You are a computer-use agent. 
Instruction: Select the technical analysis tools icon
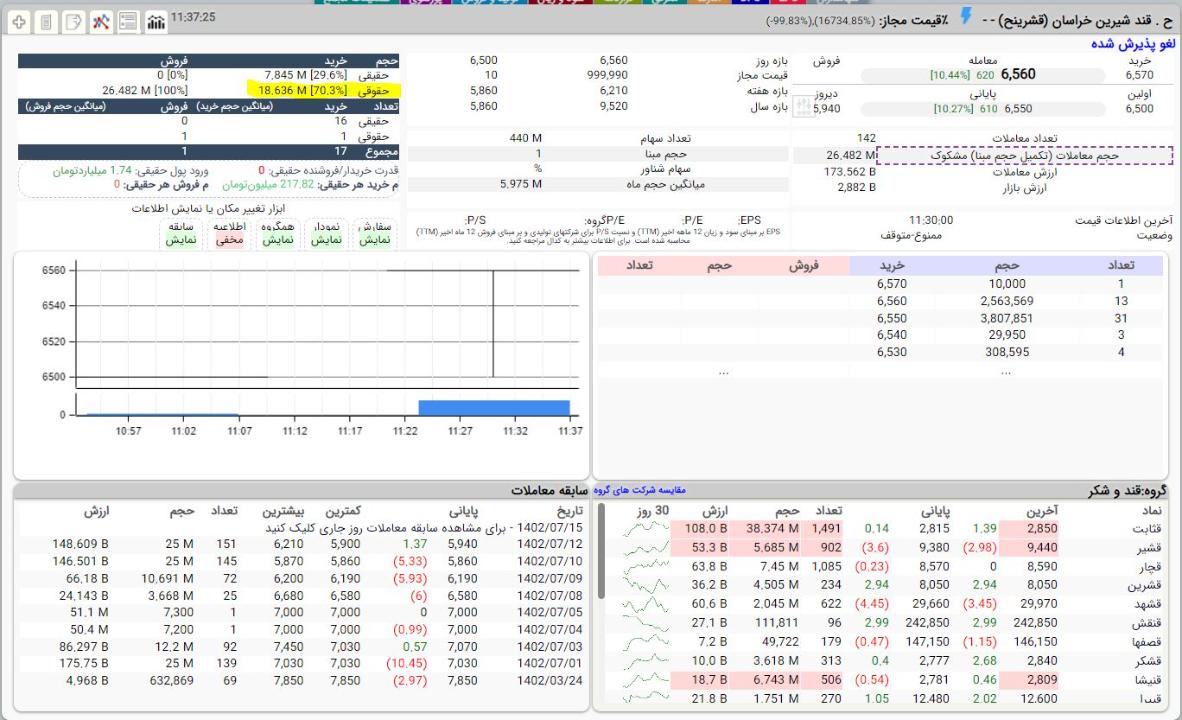100,20
